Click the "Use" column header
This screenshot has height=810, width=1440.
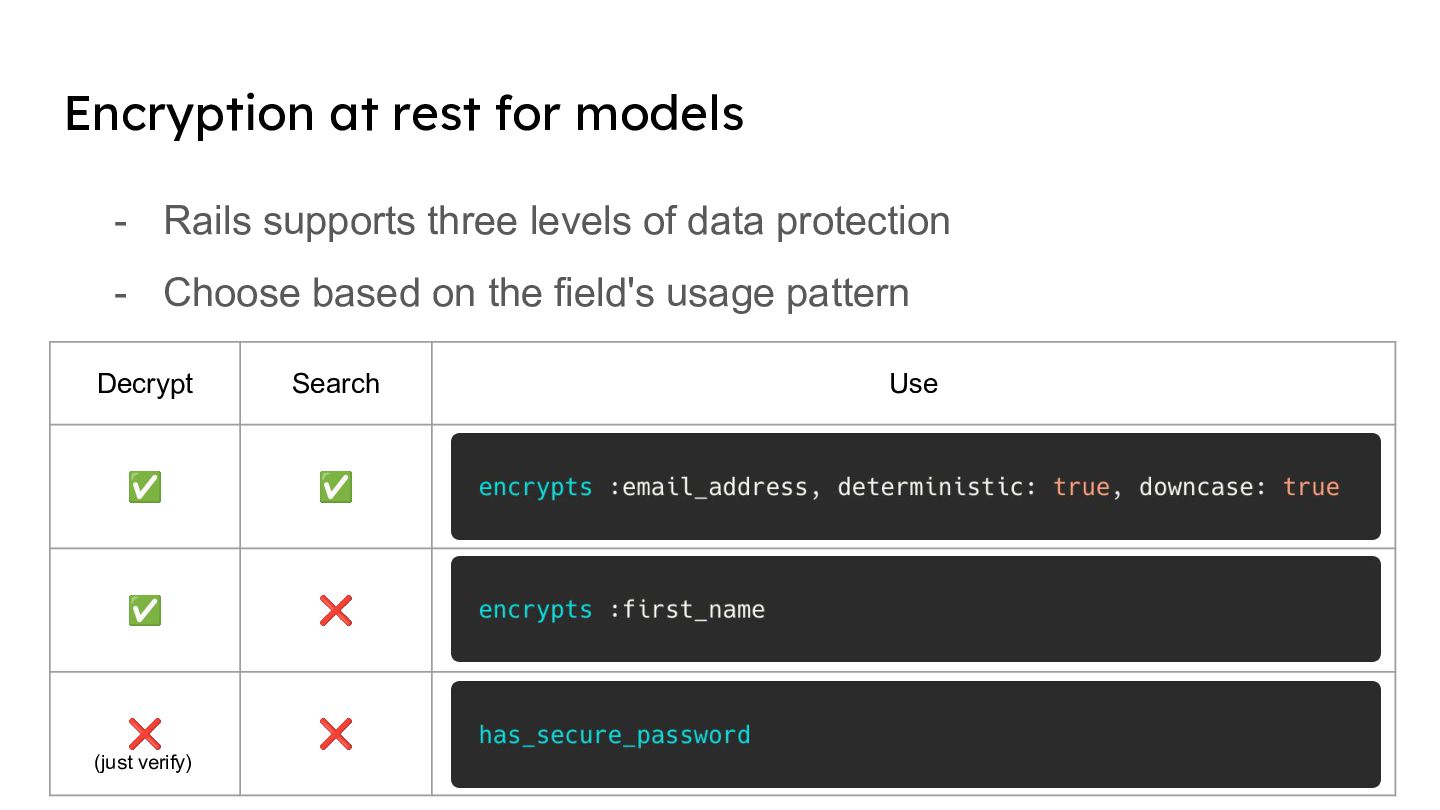[x=913, y=384]
